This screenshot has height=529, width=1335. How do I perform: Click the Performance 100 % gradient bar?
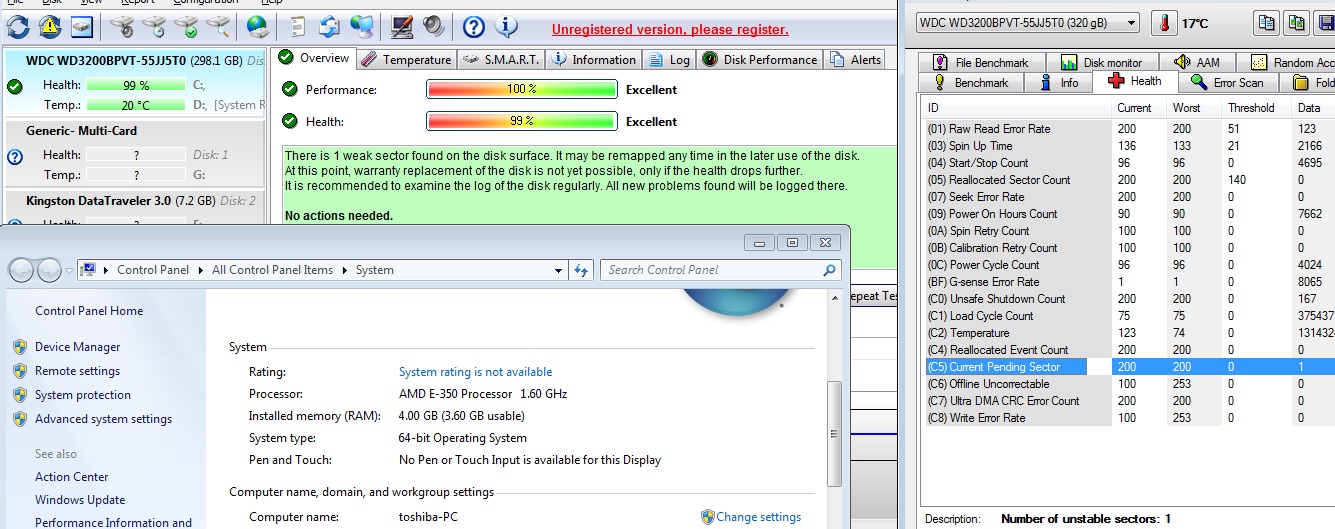point(521,89)
